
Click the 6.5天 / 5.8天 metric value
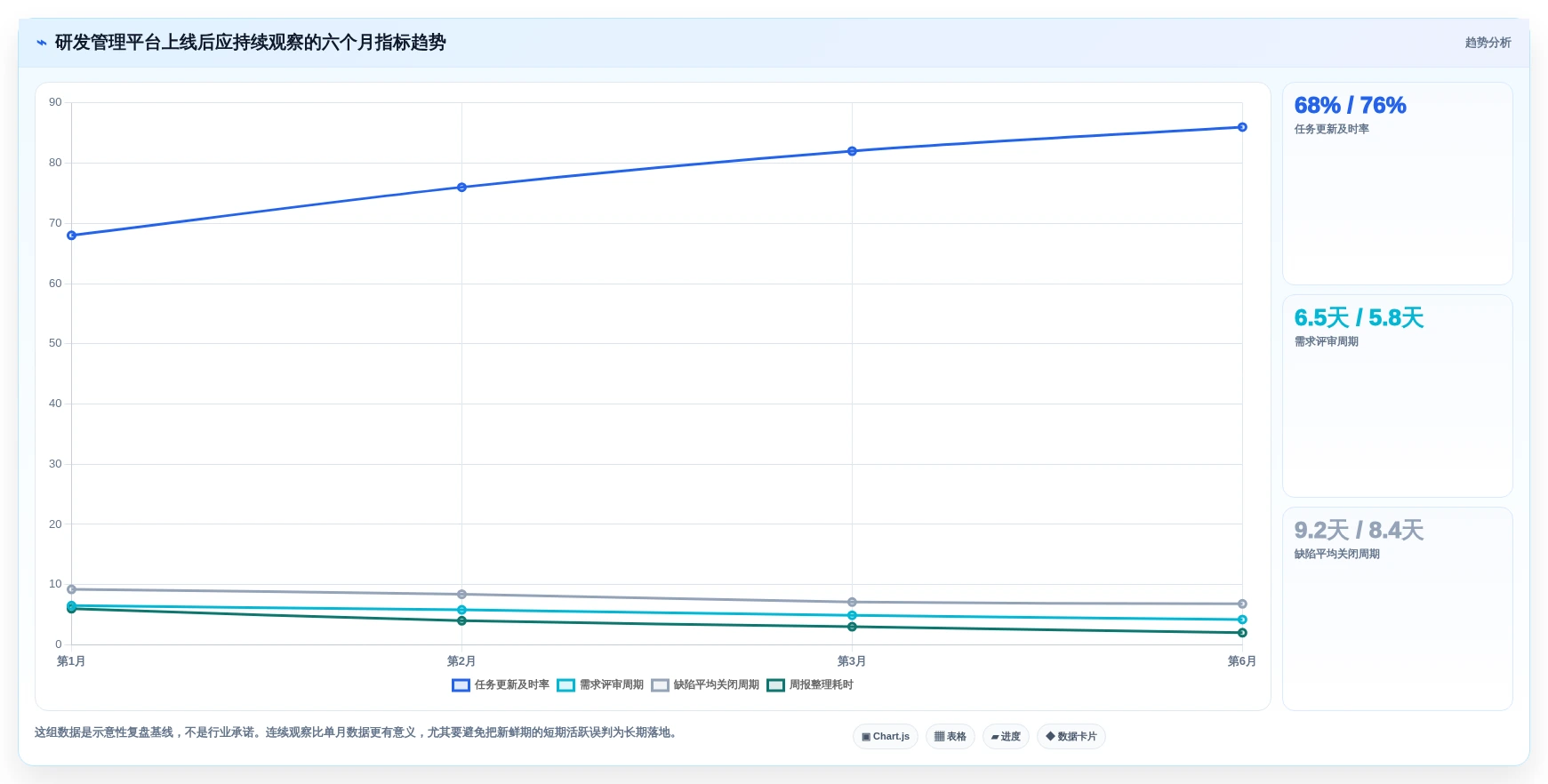point(1359,318)
